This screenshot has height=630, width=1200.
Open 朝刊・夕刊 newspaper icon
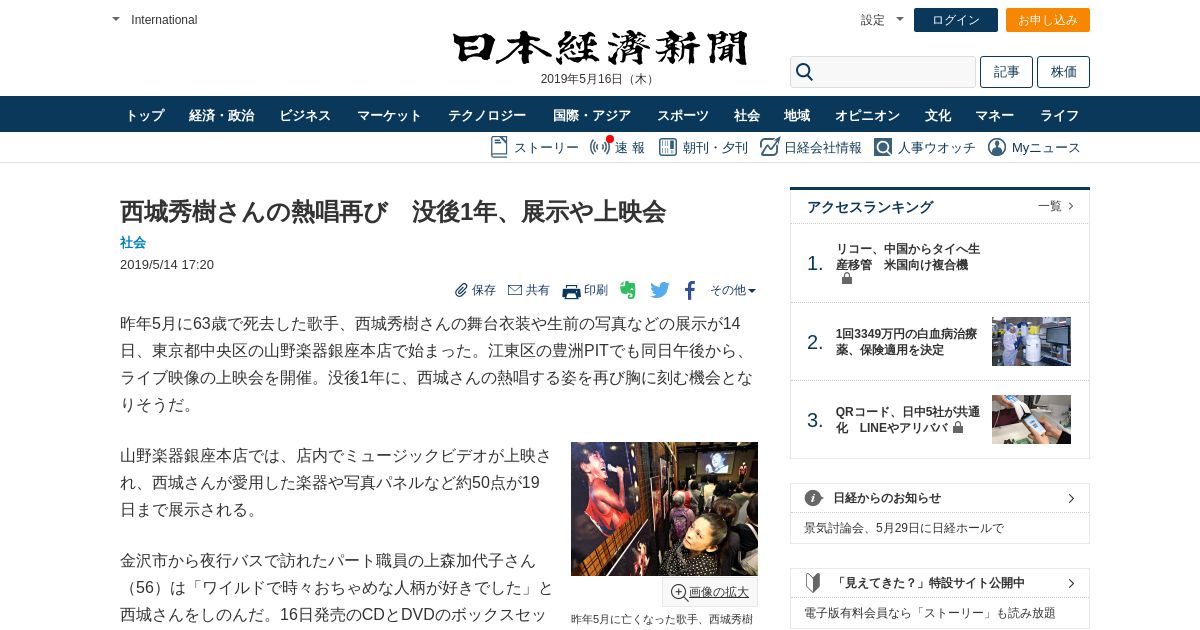pyautogui.click(x=667, y=147)
